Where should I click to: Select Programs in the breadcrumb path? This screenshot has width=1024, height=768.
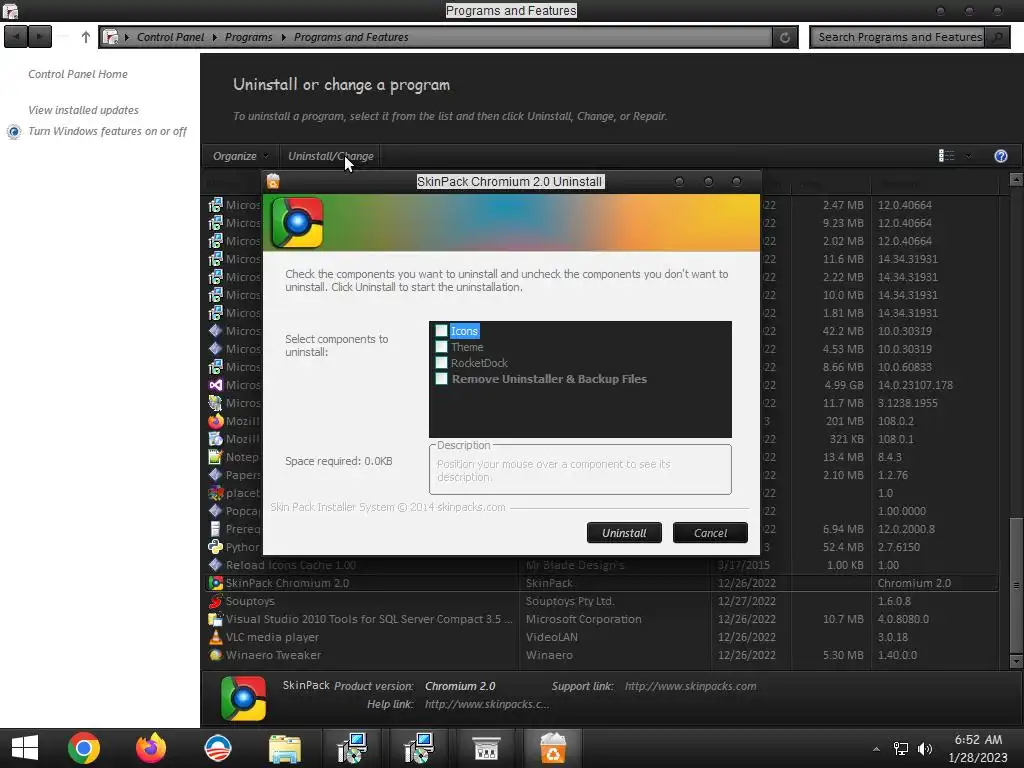click(x=248, y=37)
